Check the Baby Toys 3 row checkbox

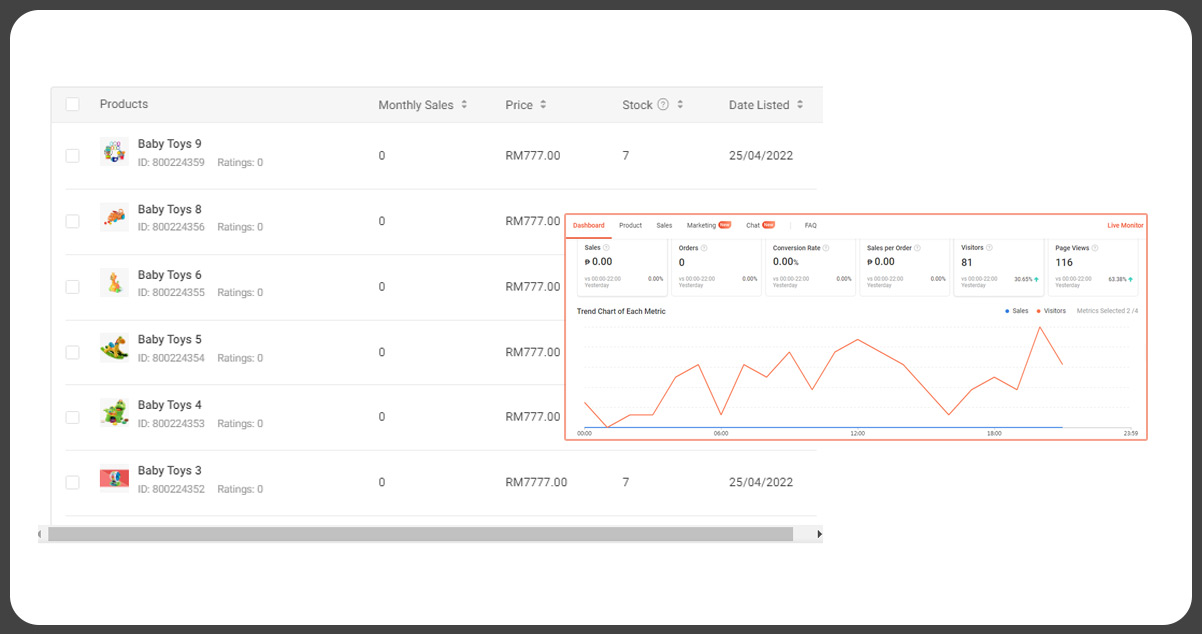pyautogui.click(x=72, y=482)
